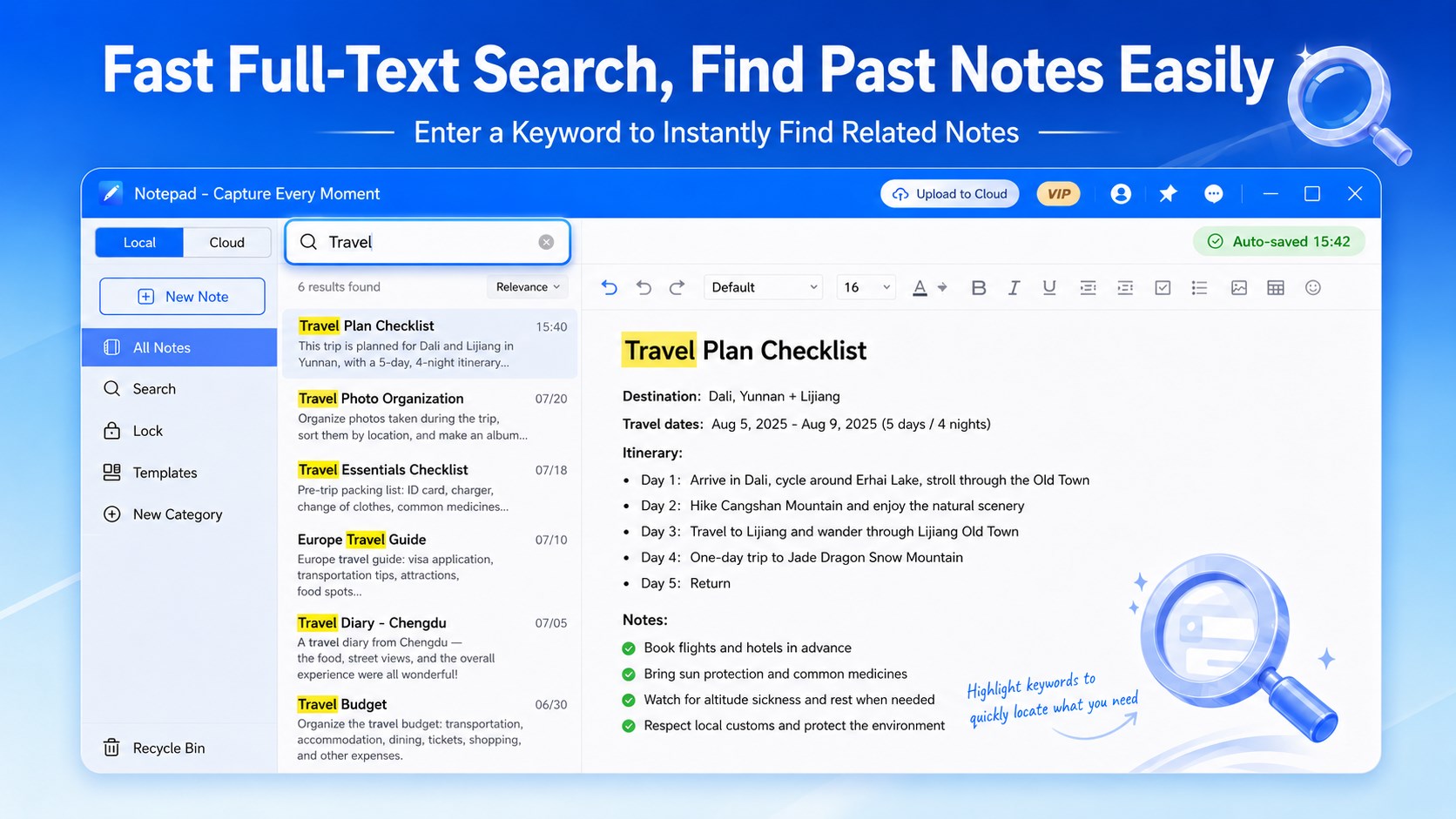Open the Search section in the sidebar
Viewport: 1456px width, 819px height.
(179, 389)
